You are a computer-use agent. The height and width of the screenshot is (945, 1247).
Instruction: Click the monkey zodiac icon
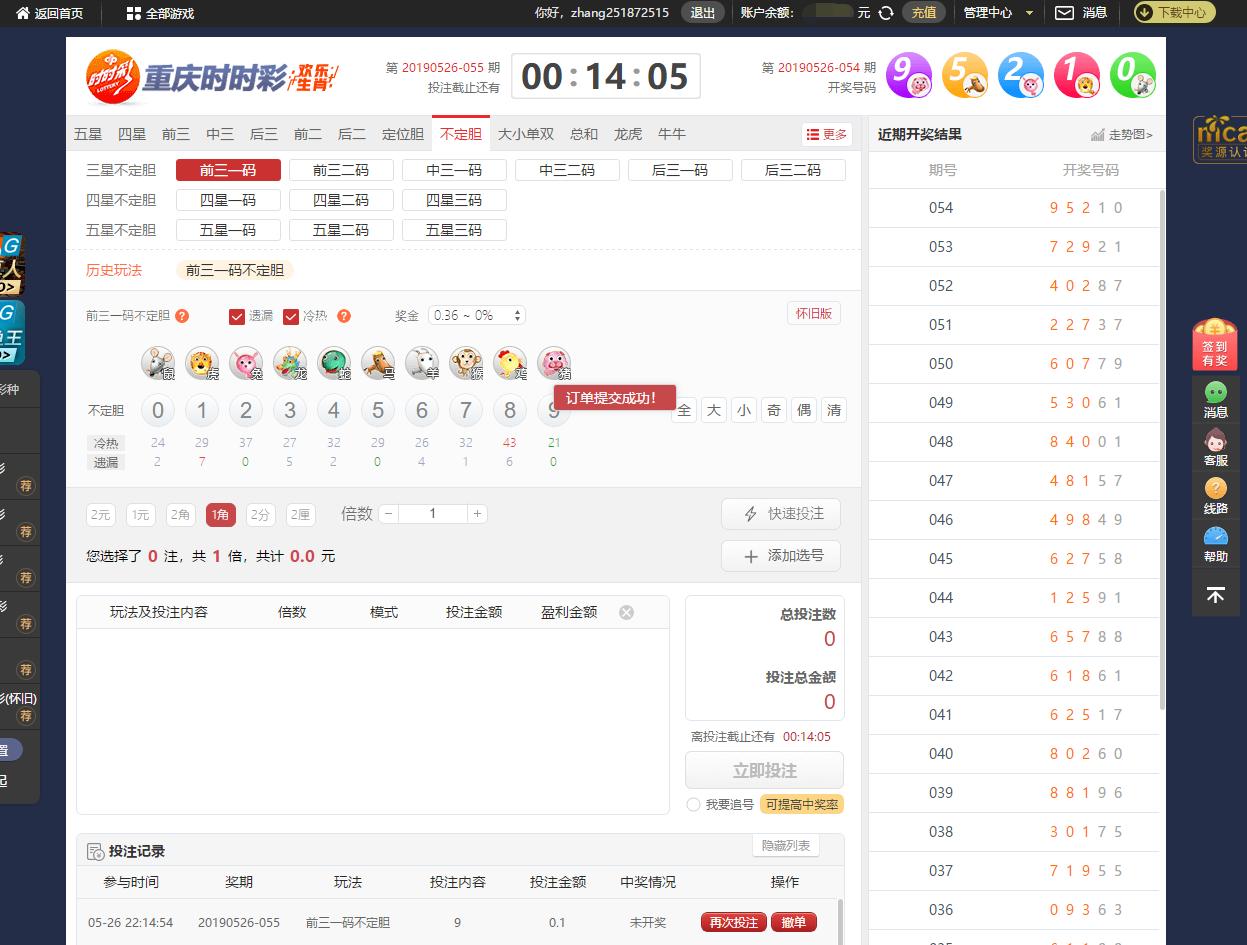466,363
